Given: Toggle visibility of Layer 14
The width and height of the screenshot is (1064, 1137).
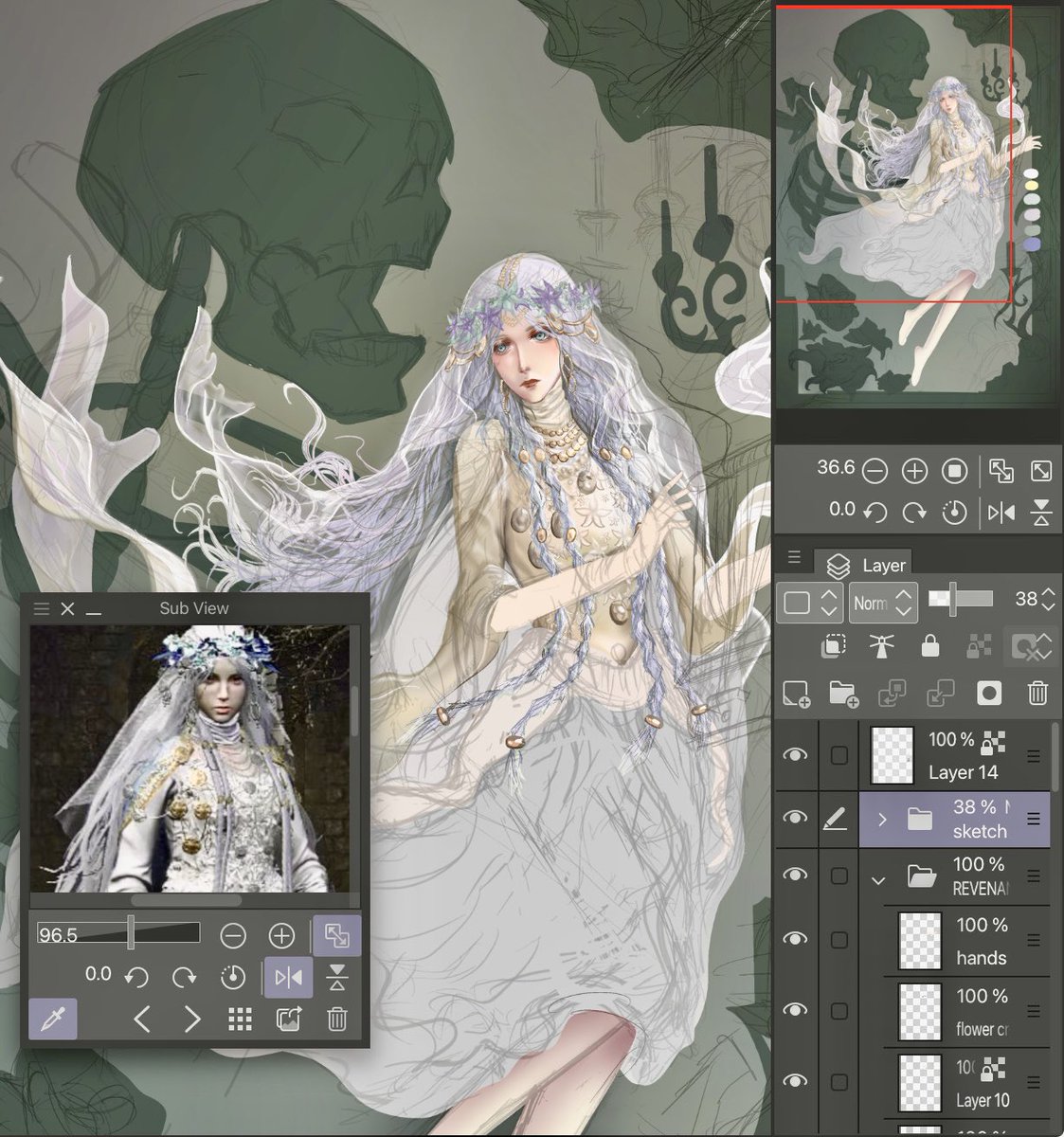Looking at the screenshot, I should (795, 755).
